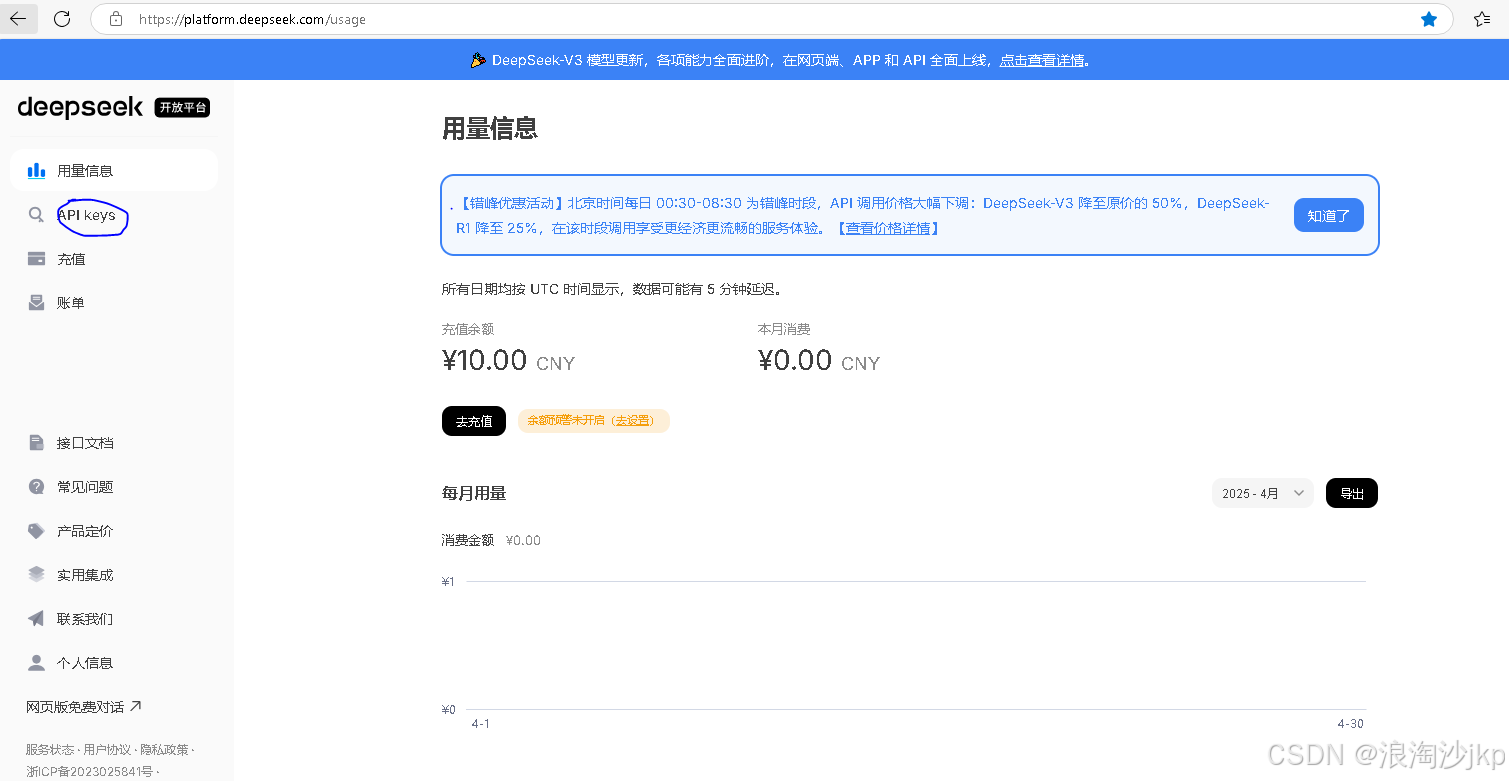Click the 本月消费 label

point(784,329)
